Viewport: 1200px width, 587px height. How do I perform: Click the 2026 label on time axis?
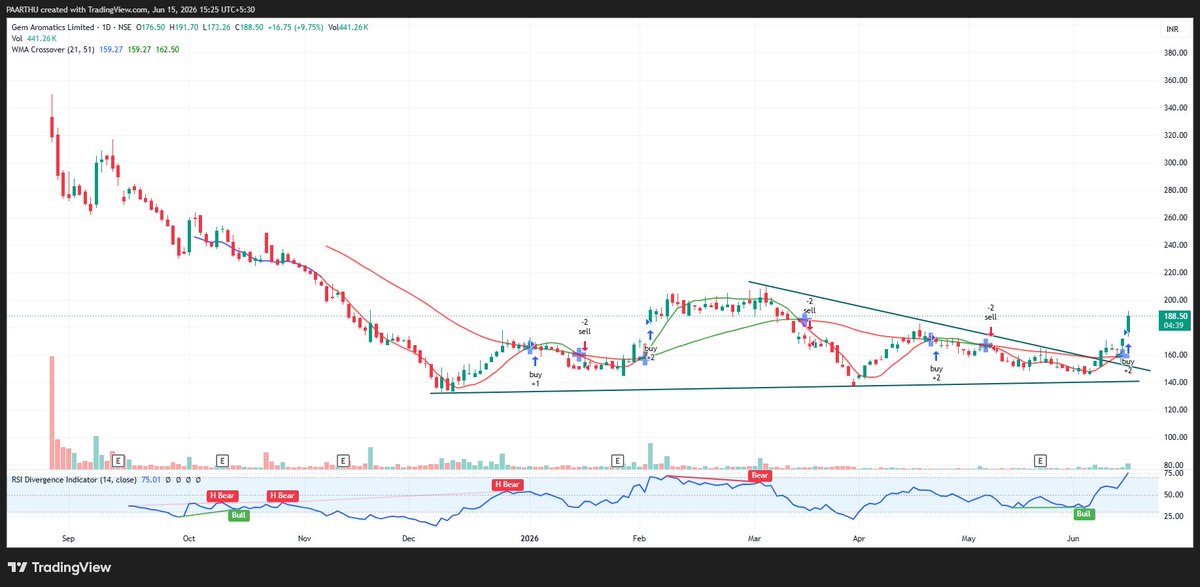tap(530, 537)
